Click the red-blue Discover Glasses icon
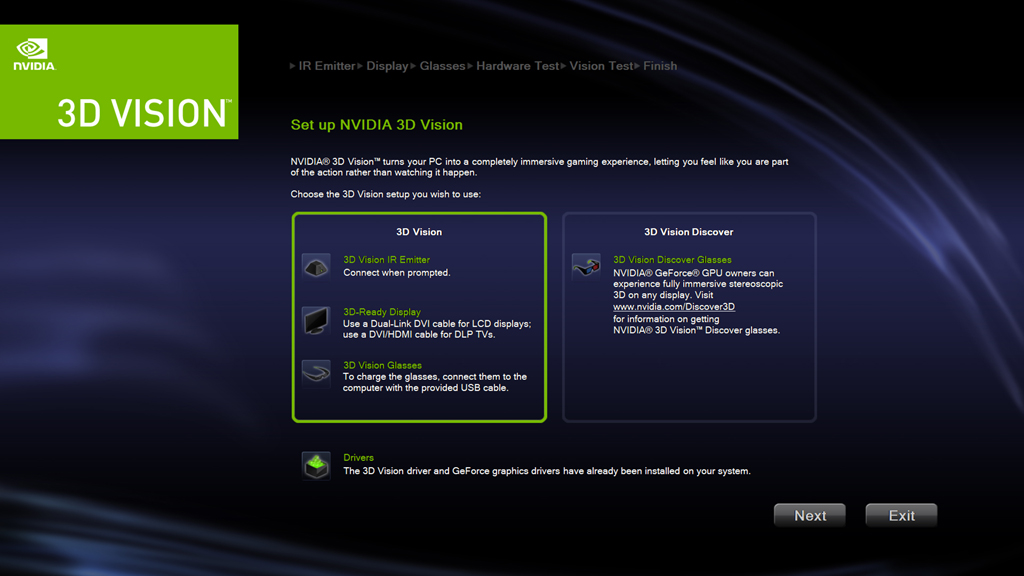 coord(586,267)
